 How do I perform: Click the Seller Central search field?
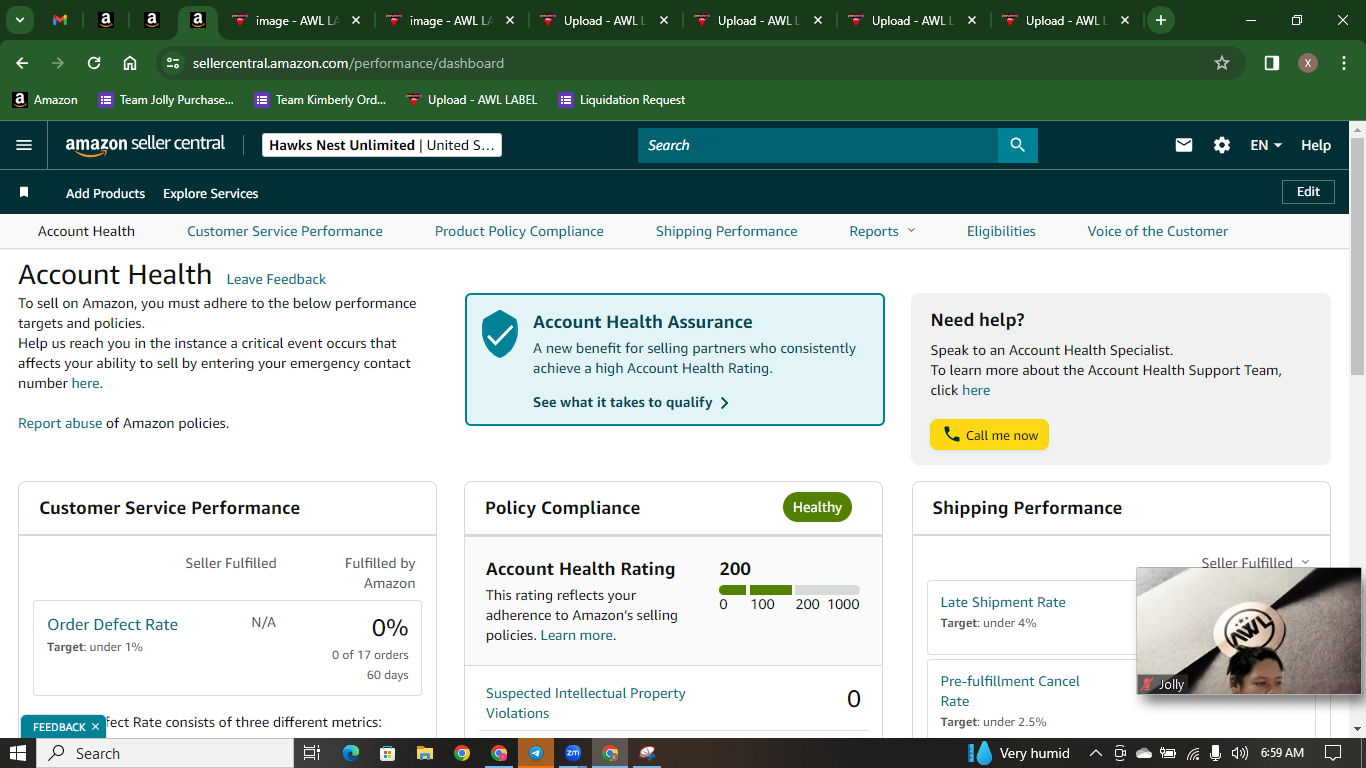coord(818,145)
